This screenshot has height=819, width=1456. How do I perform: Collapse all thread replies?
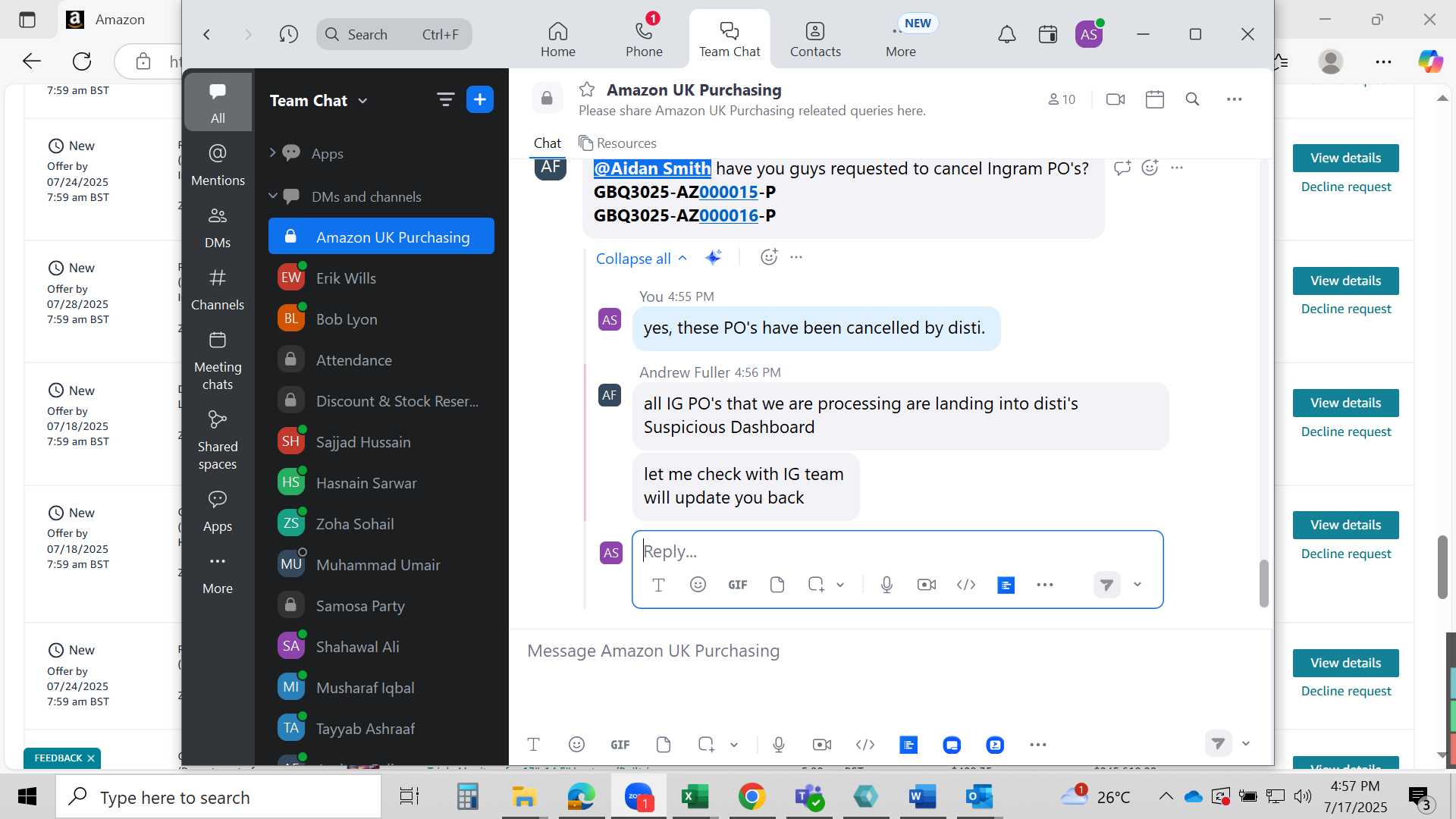pos(642,259)
